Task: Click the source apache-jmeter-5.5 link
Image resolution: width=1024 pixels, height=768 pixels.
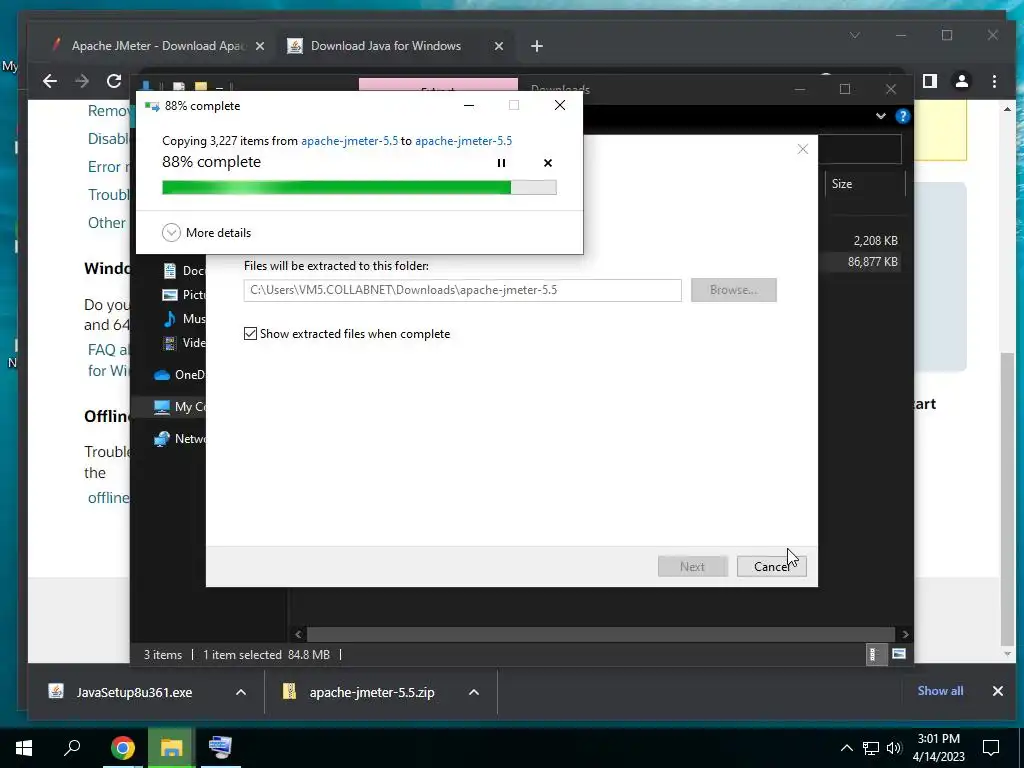Action: click(349, 141)
